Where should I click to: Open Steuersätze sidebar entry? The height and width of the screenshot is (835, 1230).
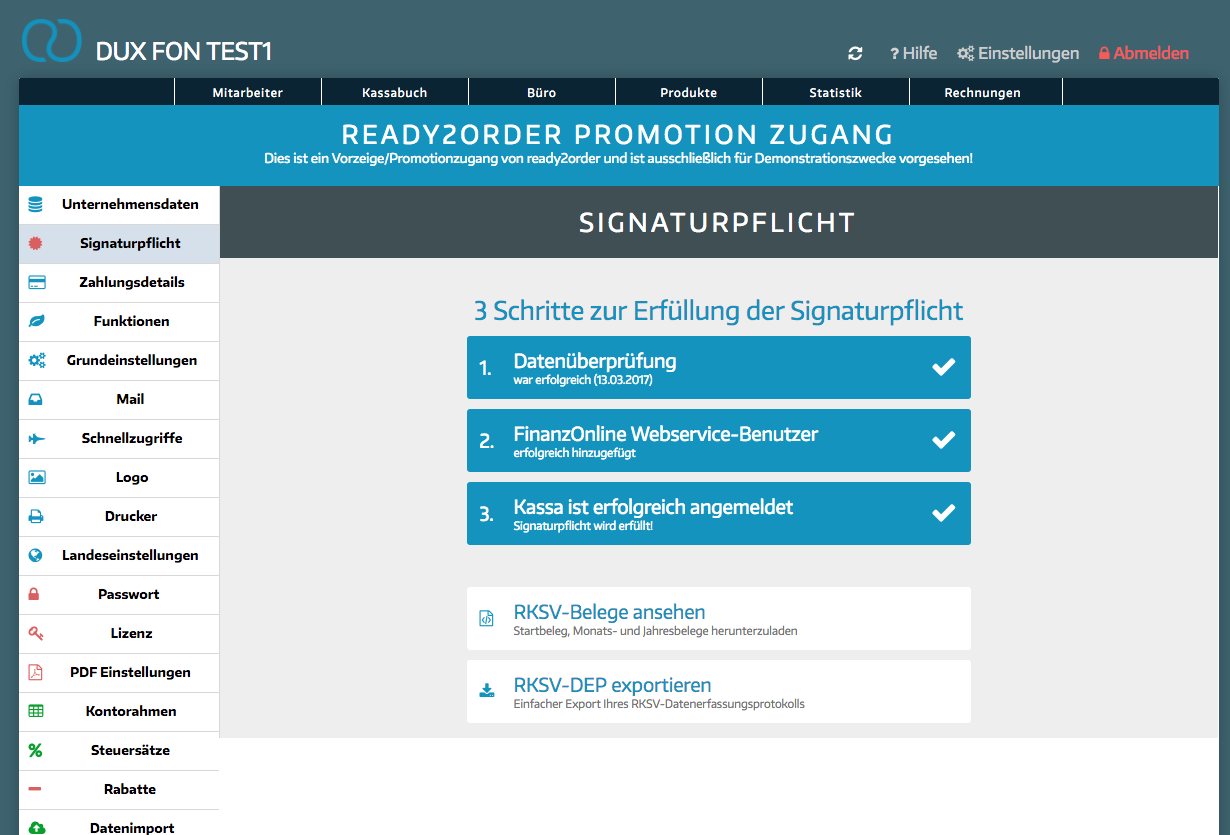119,750
